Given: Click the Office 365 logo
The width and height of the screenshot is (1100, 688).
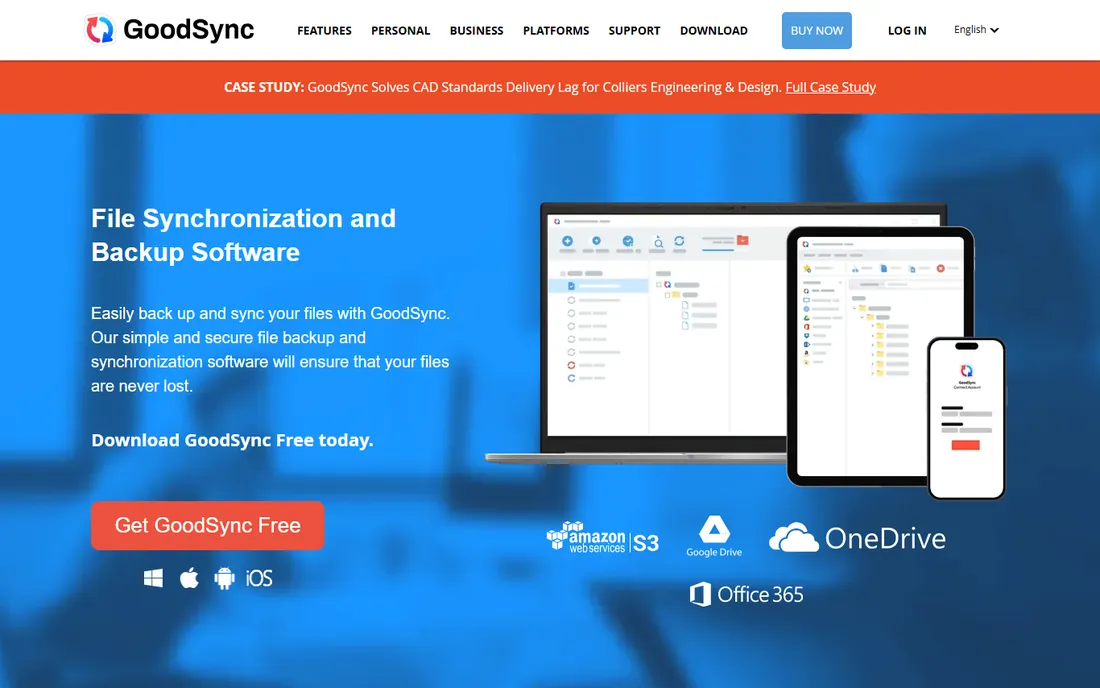Looking at the screenshot, I should (746, 595).
